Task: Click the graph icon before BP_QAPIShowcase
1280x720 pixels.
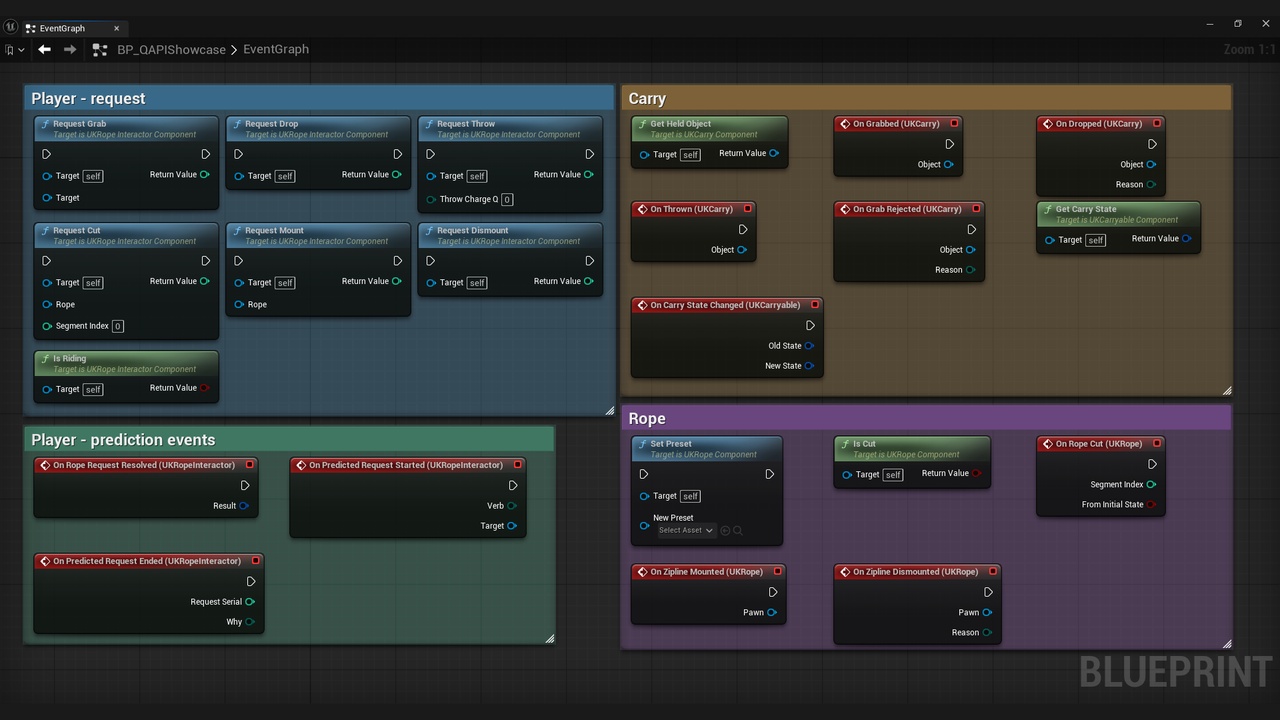Action: point(99,49)
